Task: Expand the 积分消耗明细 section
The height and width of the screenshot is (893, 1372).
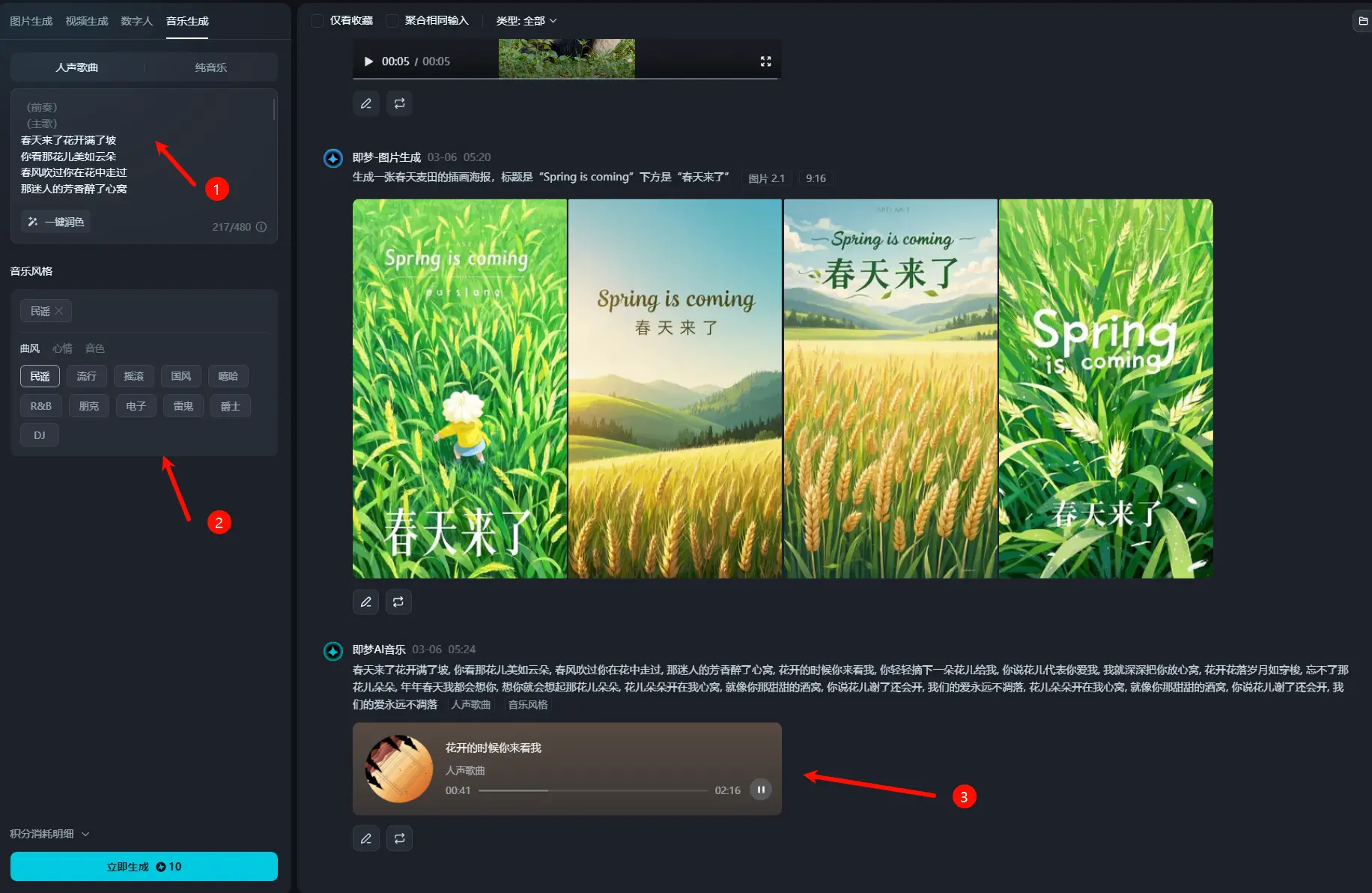Action: coord(49,834)
